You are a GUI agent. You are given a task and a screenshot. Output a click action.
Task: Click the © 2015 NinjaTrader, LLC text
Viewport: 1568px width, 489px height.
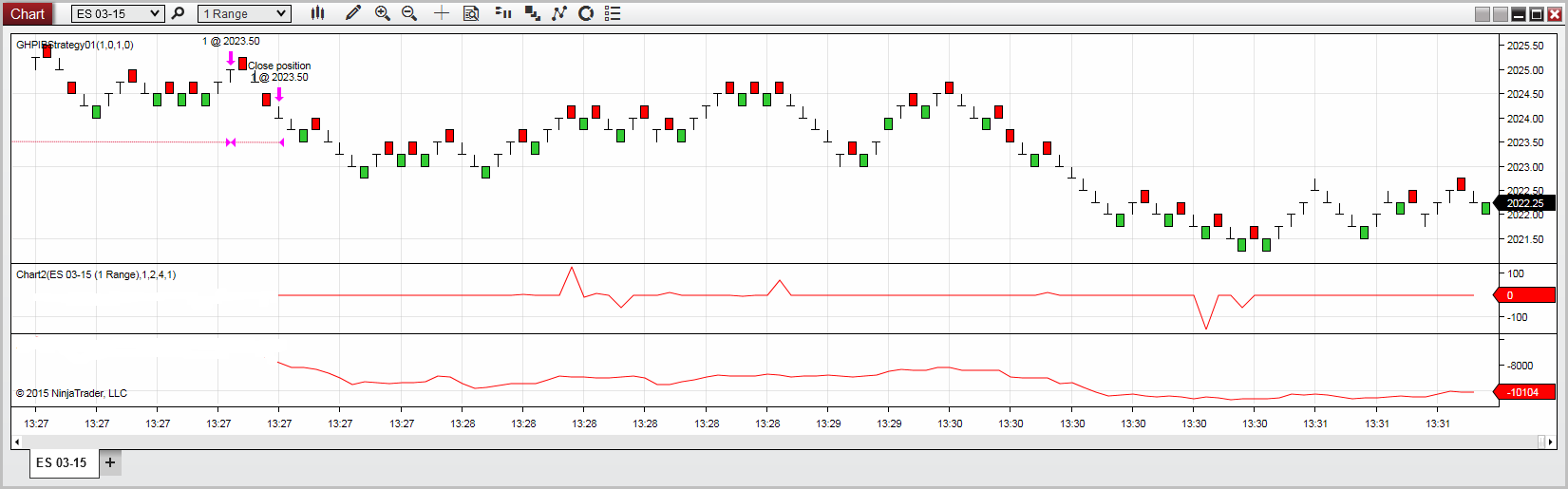pos(71,393)
